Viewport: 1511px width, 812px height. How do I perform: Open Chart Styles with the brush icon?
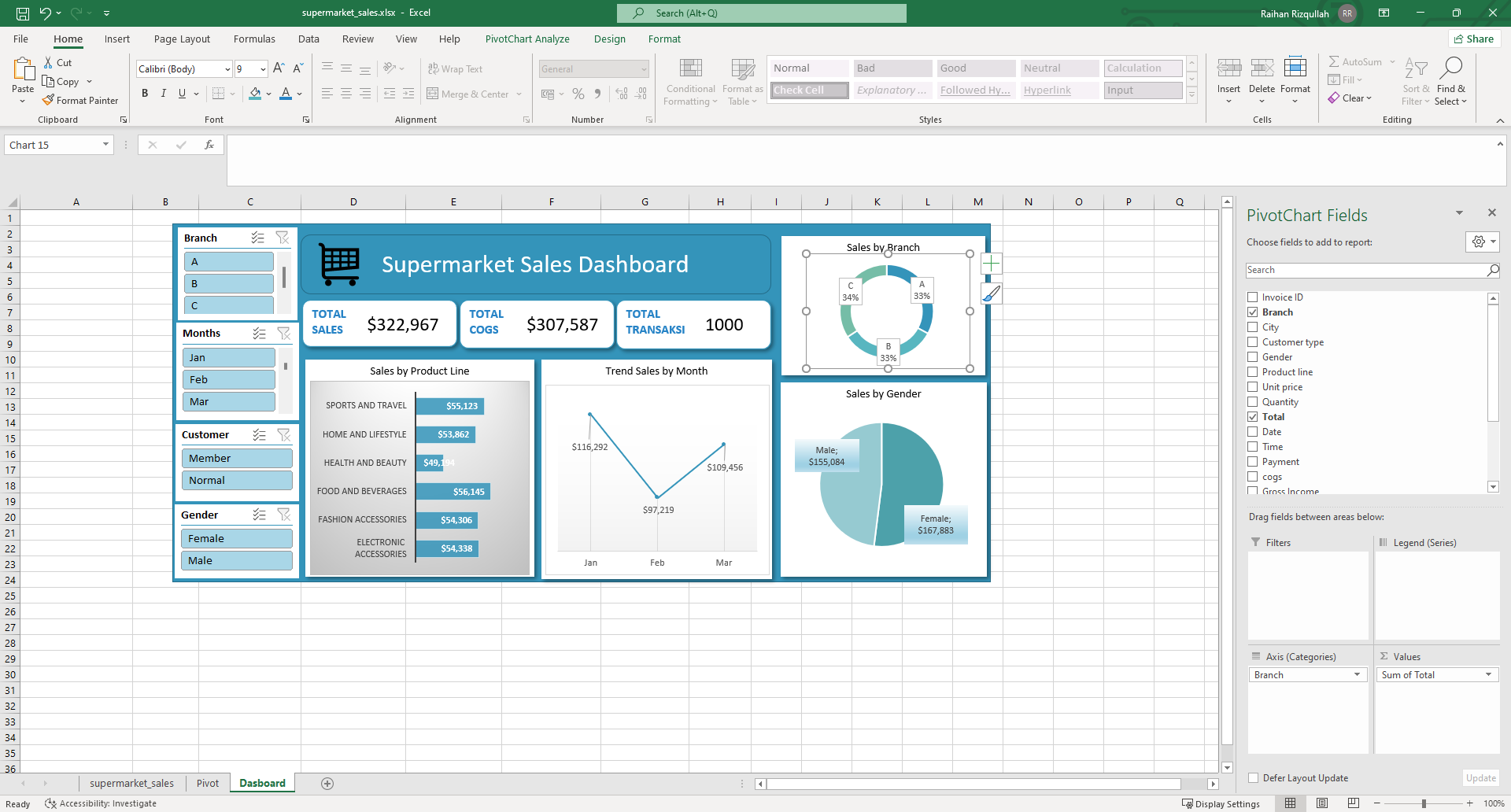click(x=991, y=293)
